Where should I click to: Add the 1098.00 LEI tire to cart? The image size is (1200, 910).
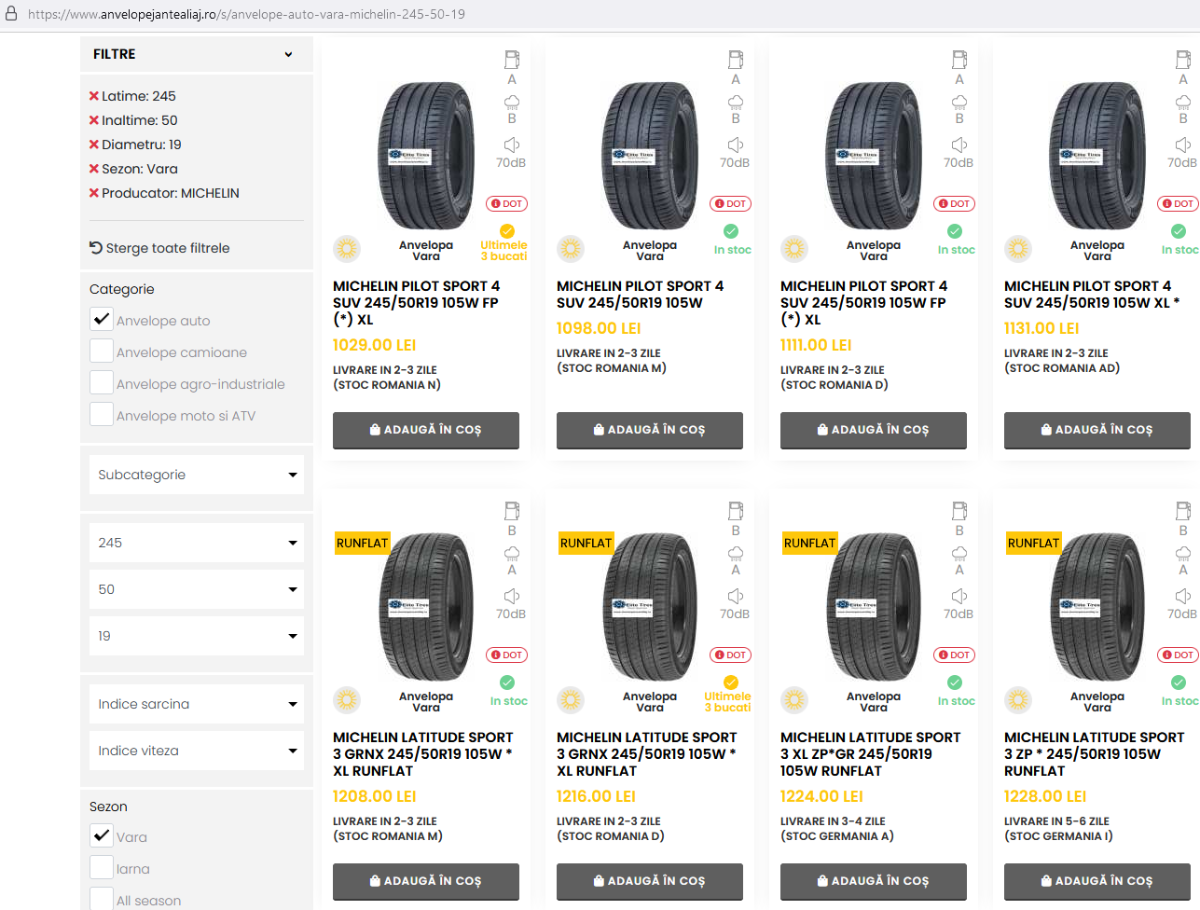[x=650, y=430]
